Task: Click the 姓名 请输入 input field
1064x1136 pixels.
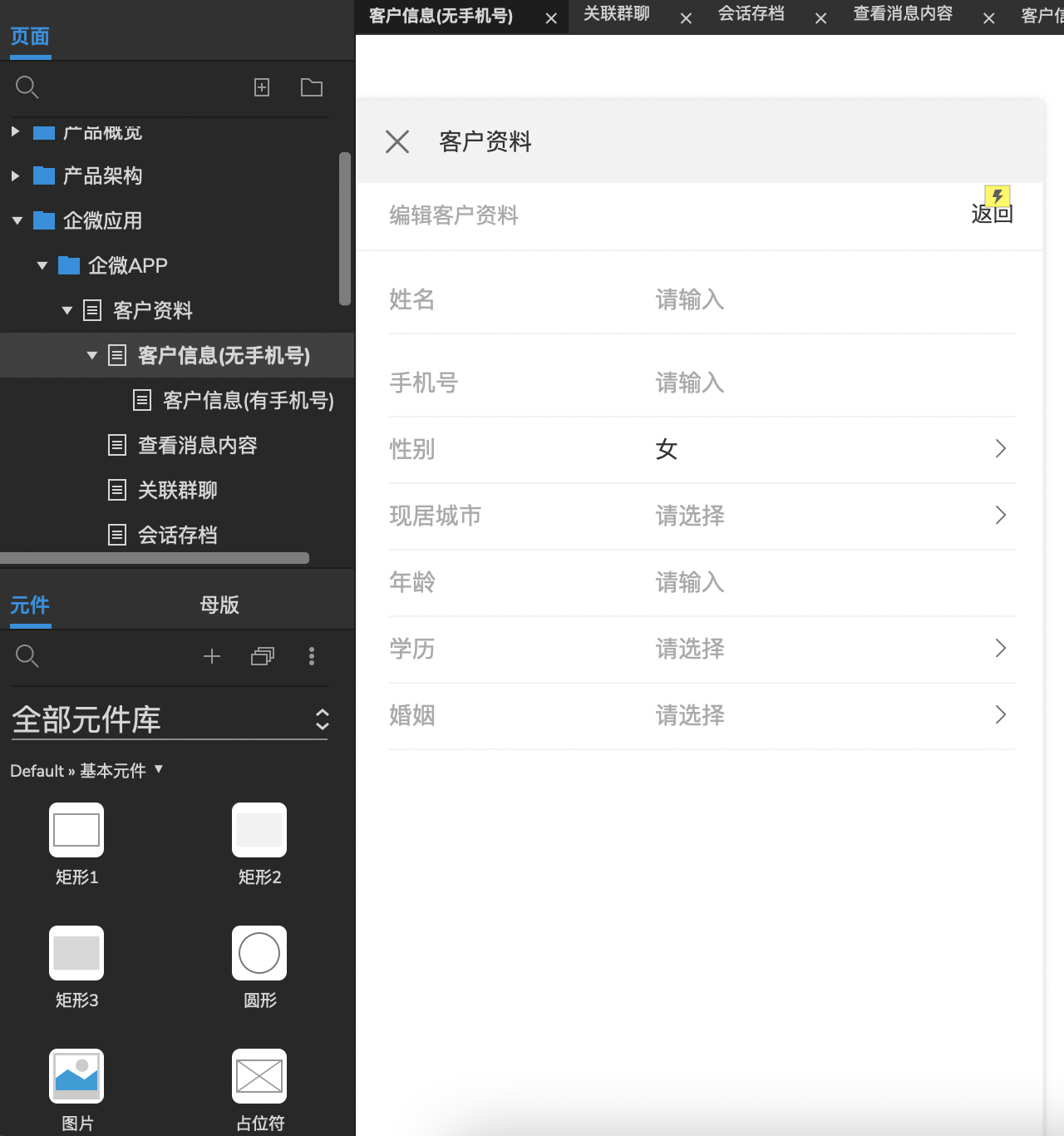Action: tap(690, 299)
